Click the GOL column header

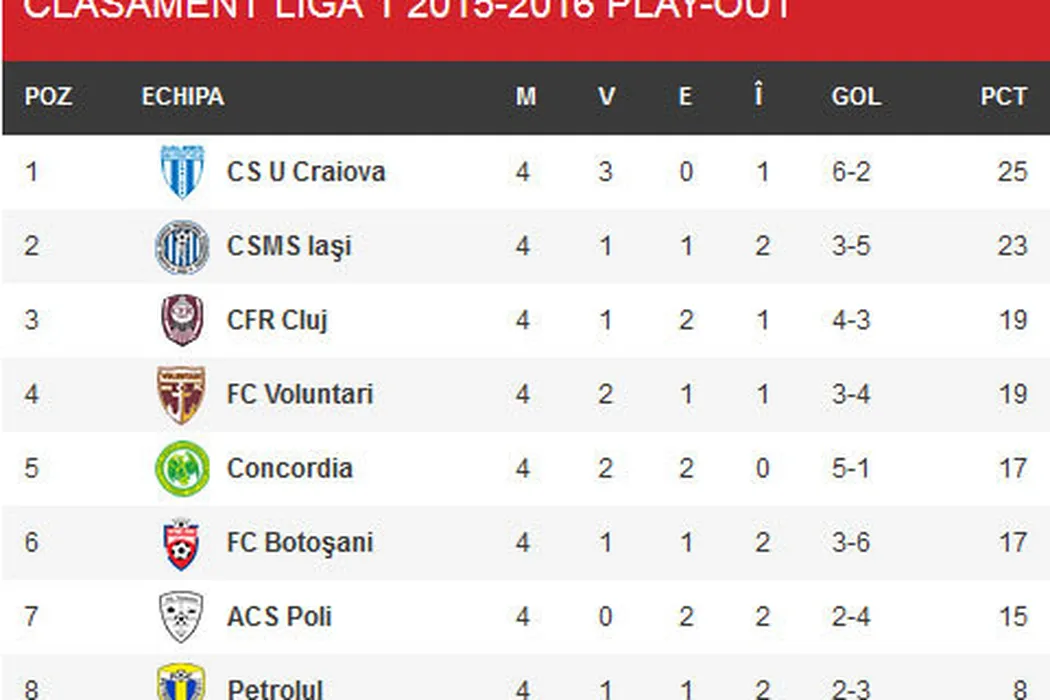tap(855, 97)
